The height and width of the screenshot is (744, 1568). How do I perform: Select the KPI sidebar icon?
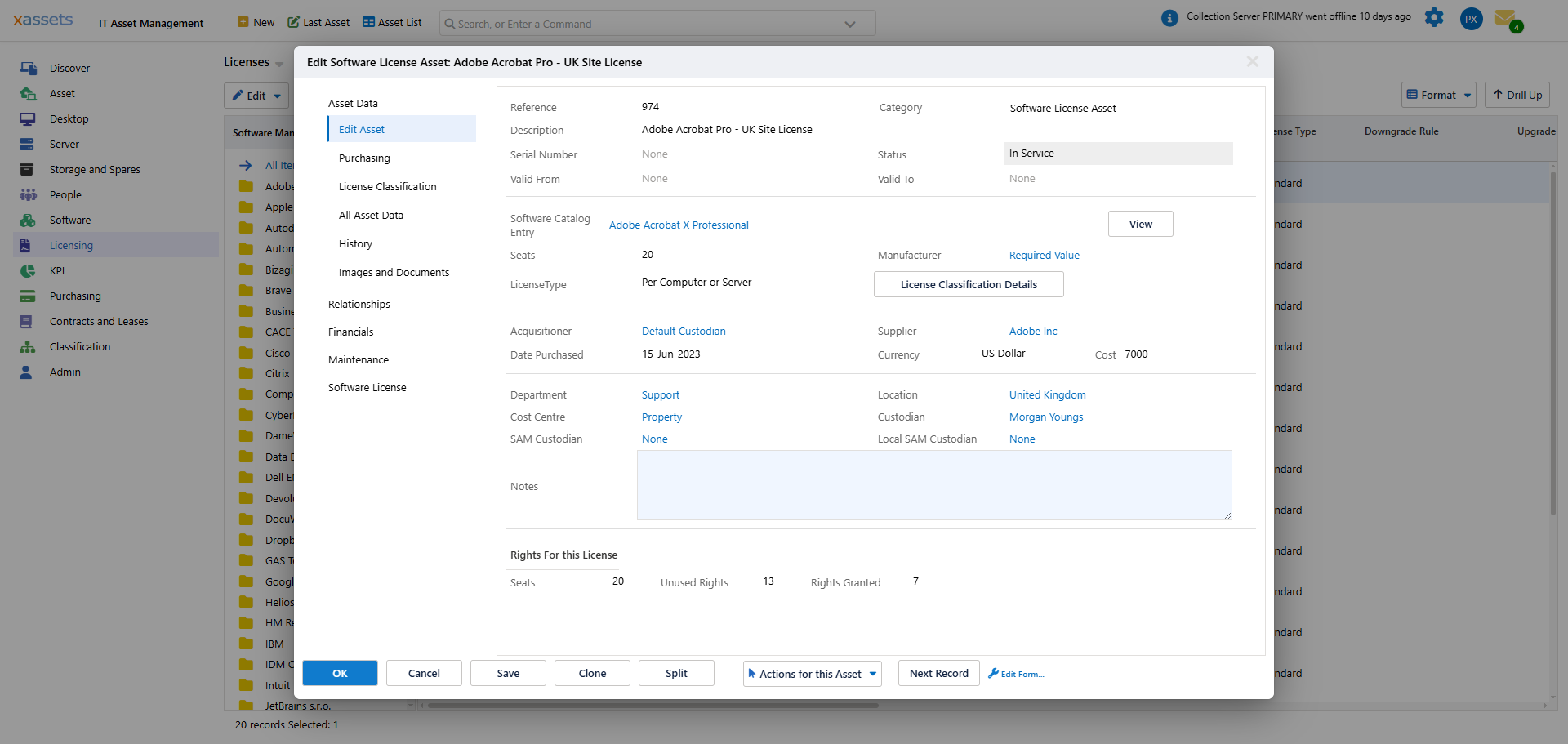(x=28, y=270)
